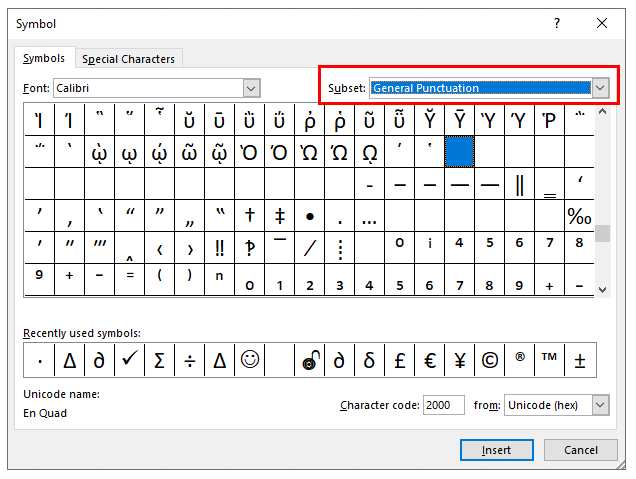Open the Font dropdown showing Calibri
Screen dimensions: 636x479
tap(251, 88)
